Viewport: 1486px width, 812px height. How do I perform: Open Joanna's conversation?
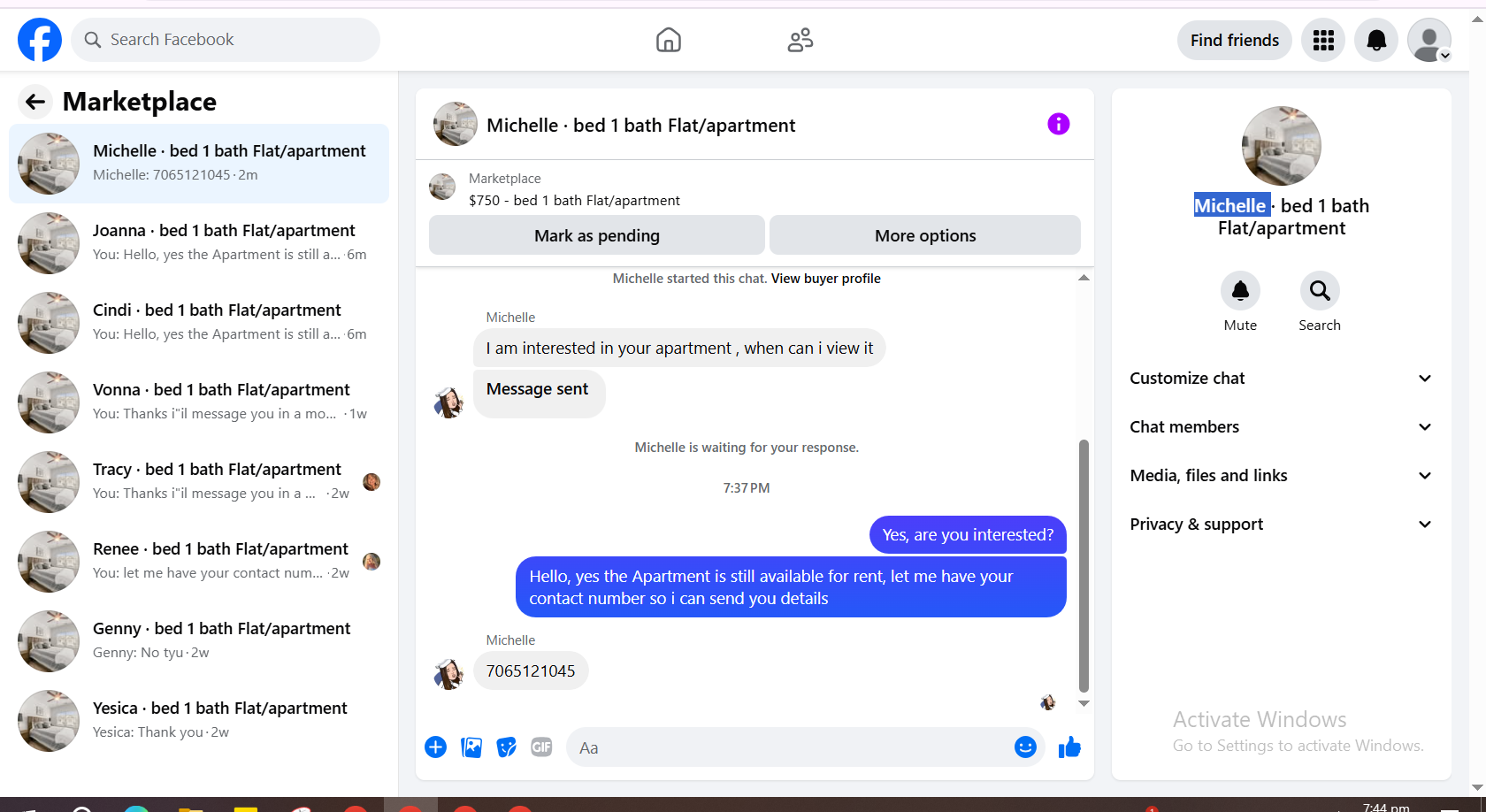pyautogui.click(x=199, y=243)
